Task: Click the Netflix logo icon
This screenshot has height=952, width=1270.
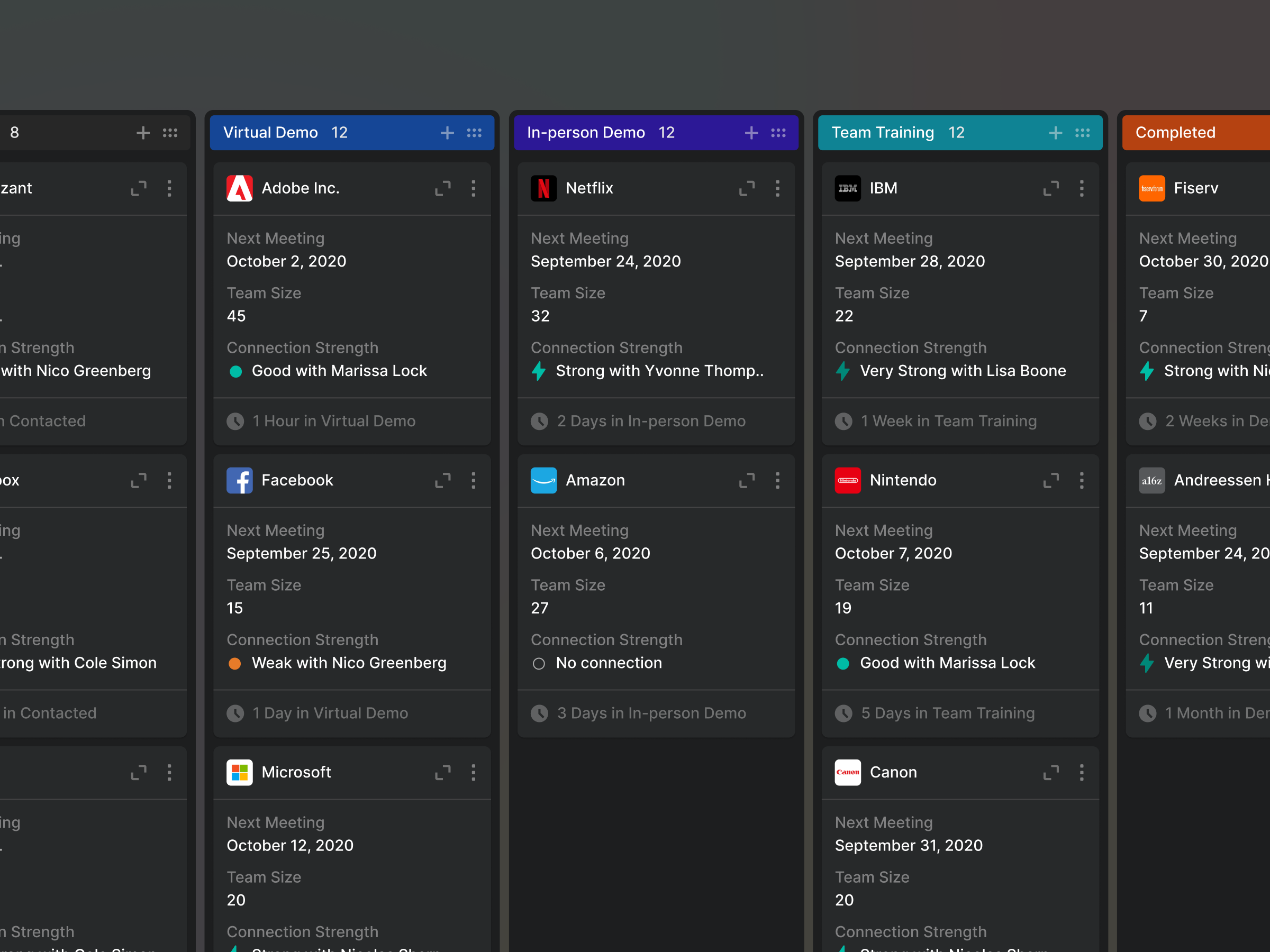Action: tap(543, 188)
